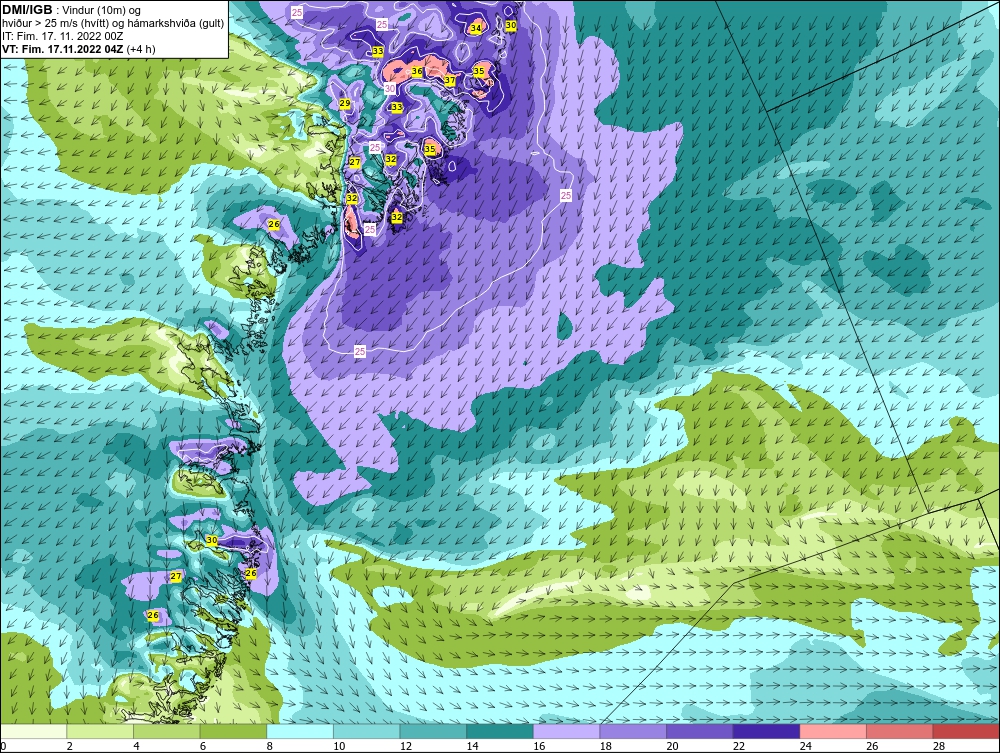Image resolution: width=1000 pixels, height=753 pixels.
Task: Click the legend scale value 18
Action: point(605,746)
